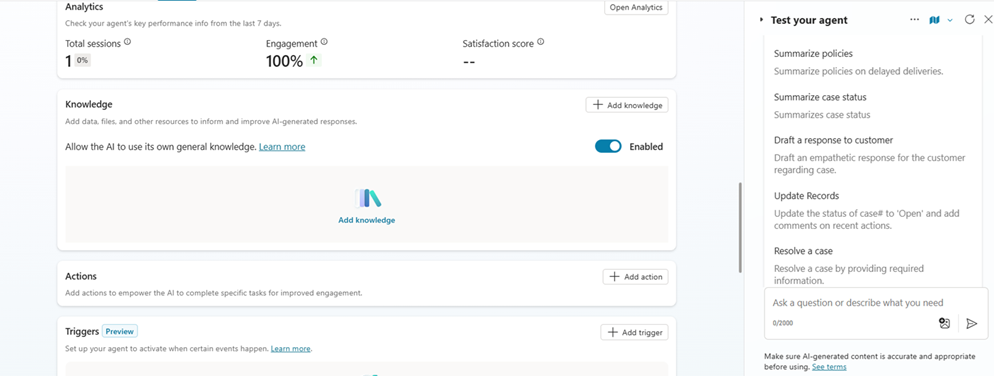Click the attach image icon in chat box

click(945, 323)
